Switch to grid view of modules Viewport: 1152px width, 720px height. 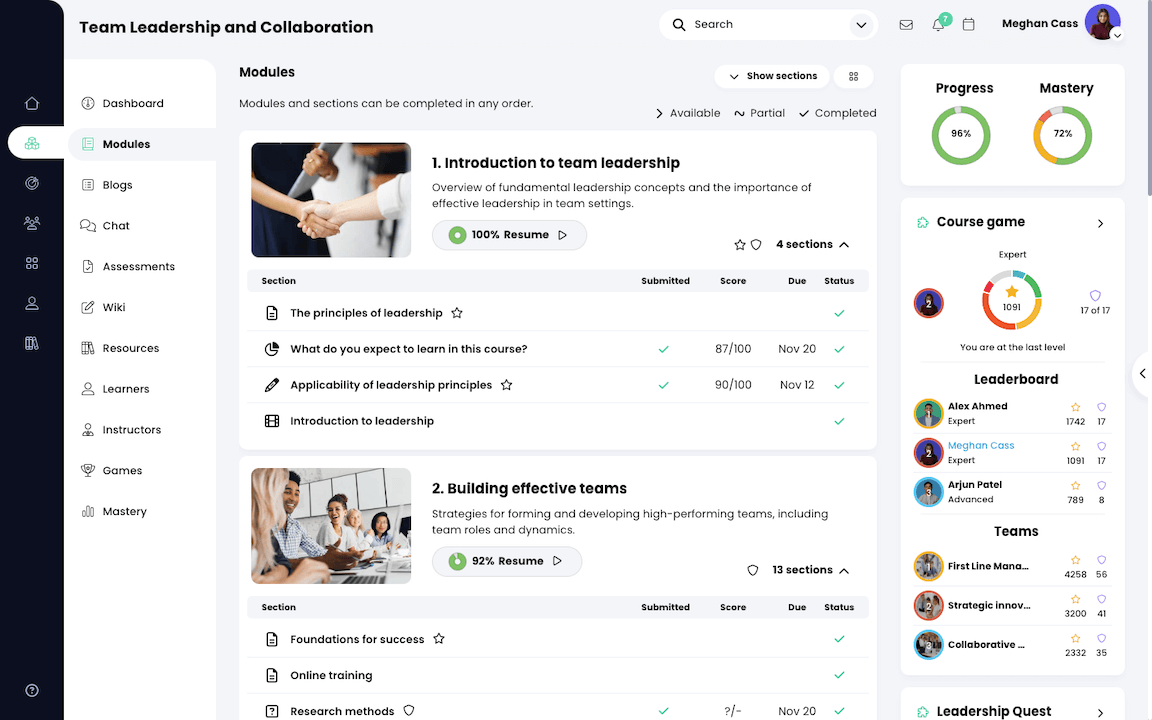pos(853,76)
